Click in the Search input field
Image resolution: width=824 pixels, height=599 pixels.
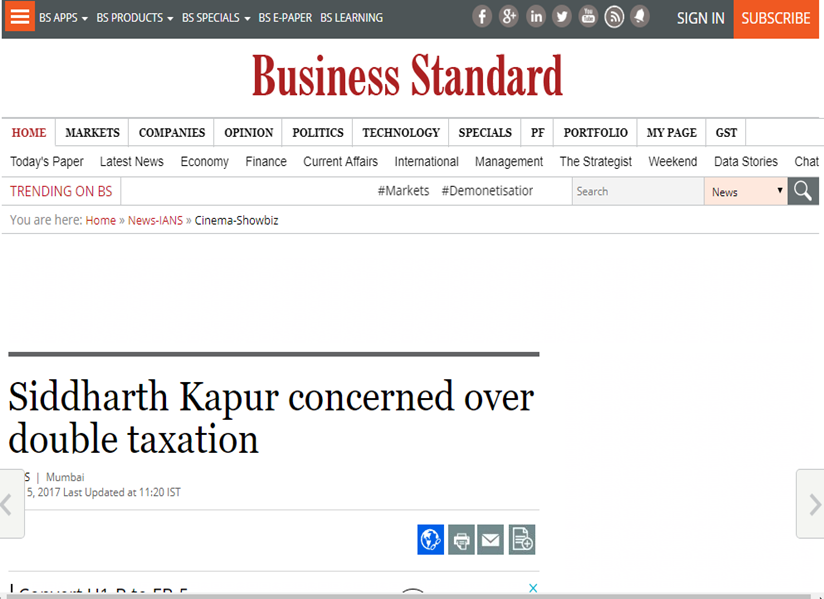(x=638, y=191)
